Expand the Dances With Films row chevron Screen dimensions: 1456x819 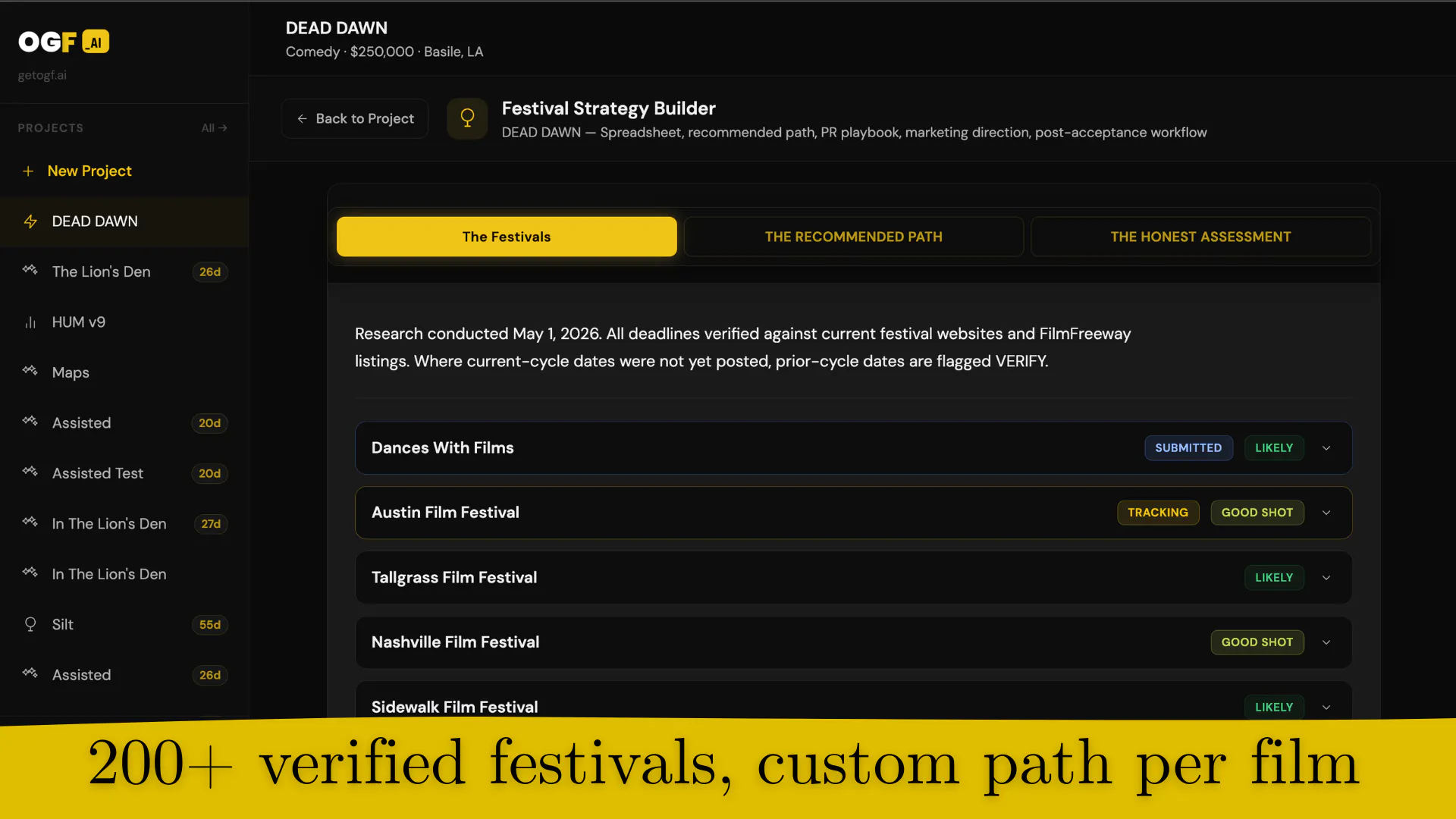(1326, 448)
